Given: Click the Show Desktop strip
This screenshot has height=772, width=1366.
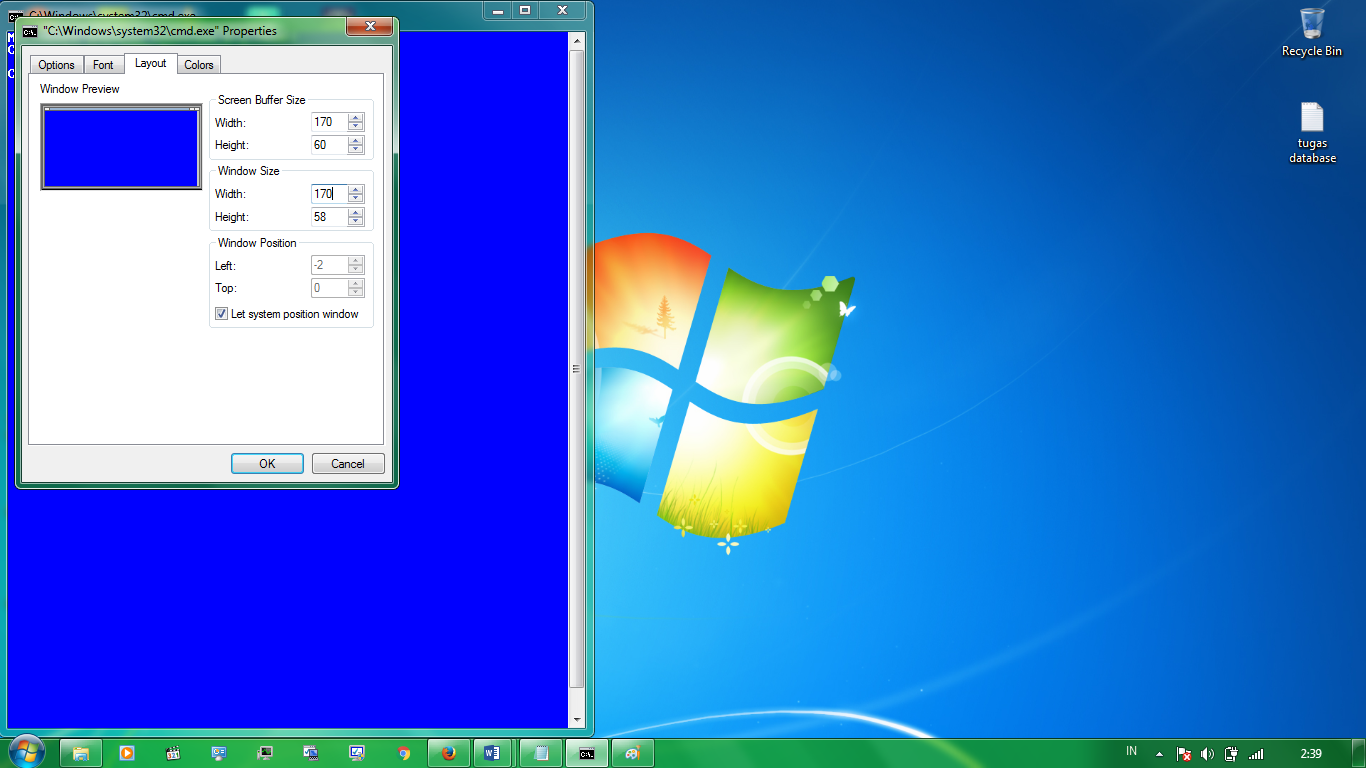Looking at the screenshot, I should (x=1359, y=753).
